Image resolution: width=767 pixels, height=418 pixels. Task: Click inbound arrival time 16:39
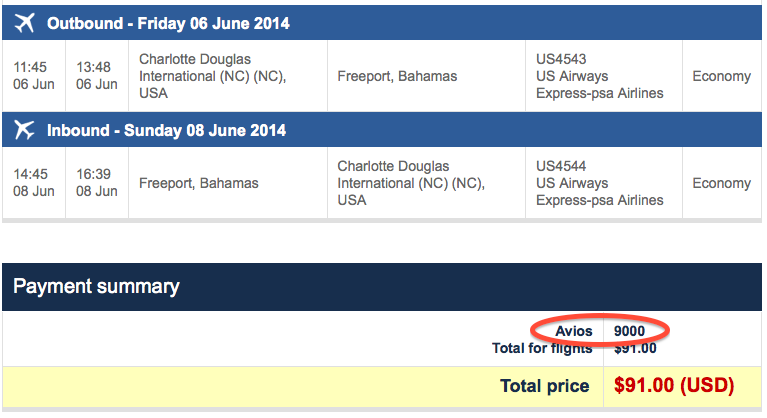click(93, 174)
